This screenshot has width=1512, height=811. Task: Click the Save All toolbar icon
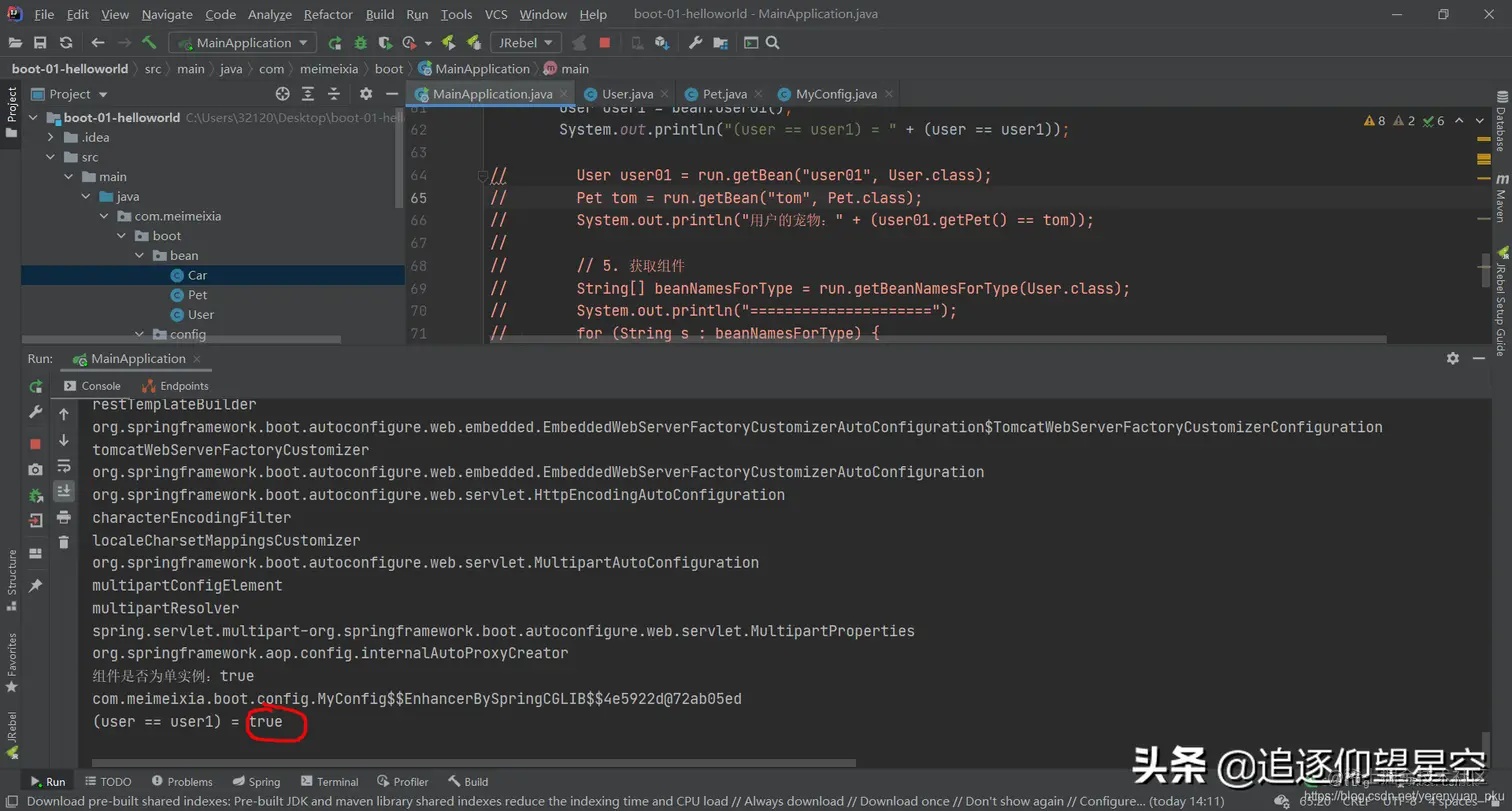[x=40, y=43]
